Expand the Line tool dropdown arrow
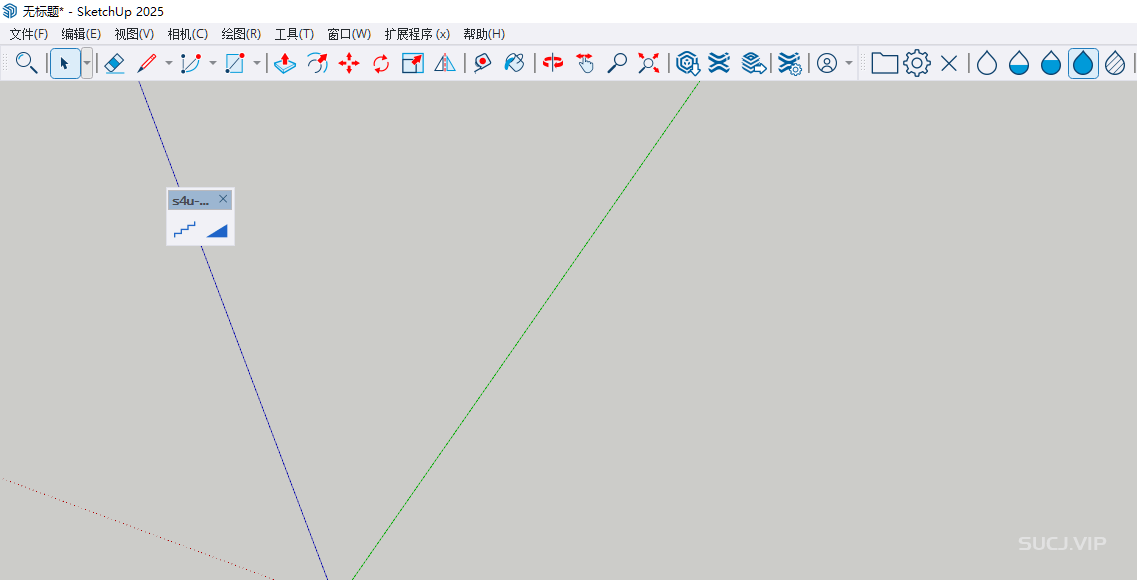 [x=169, y=63]
